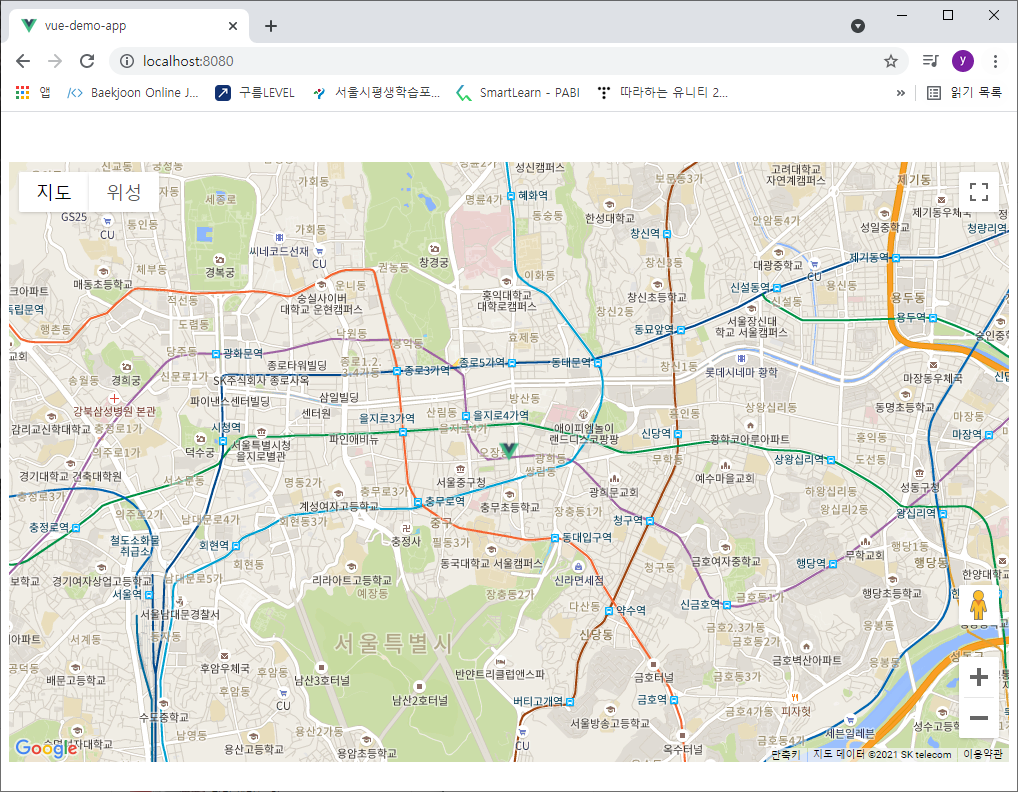The height and width of the screenshot is (792, 1018).
Task: Click the 서울특별시 city label
Action: click(393, 643)
